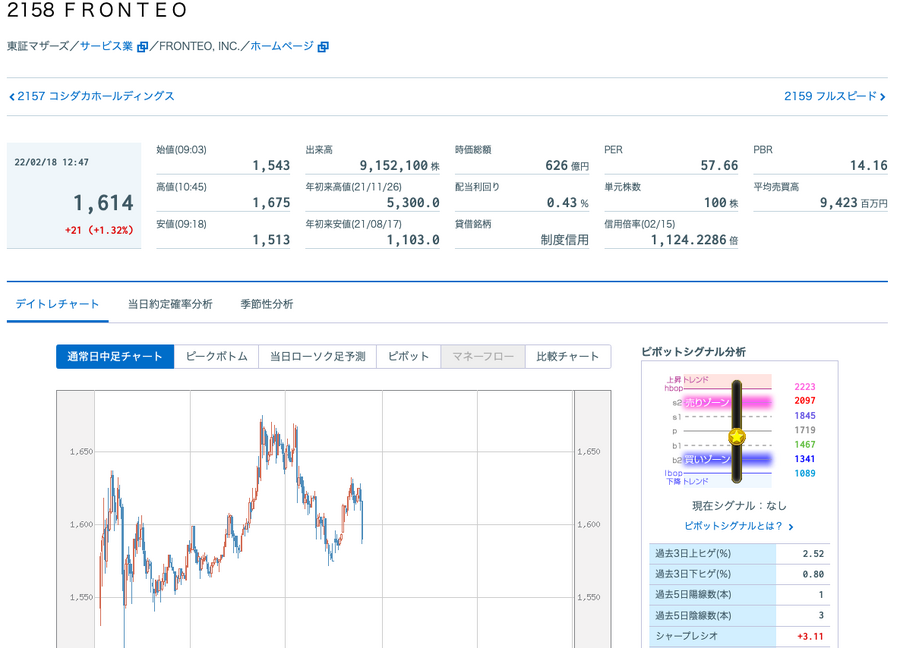Click the gold star pivot marker
Image resolution: width=900 pixels, height=648 pixels.
coord(736,437)
